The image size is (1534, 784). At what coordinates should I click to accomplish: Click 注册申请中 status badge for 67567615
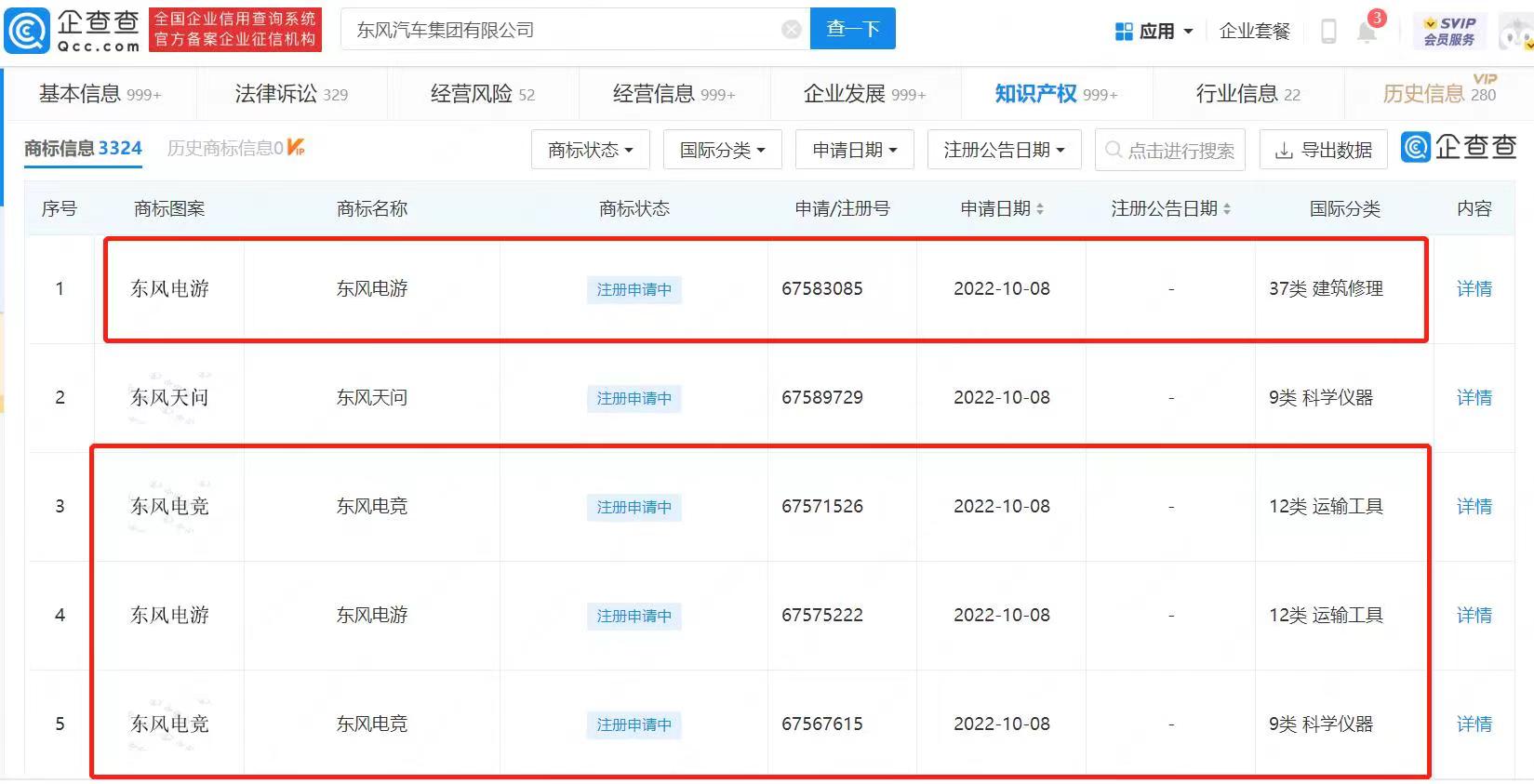(634, 725)
